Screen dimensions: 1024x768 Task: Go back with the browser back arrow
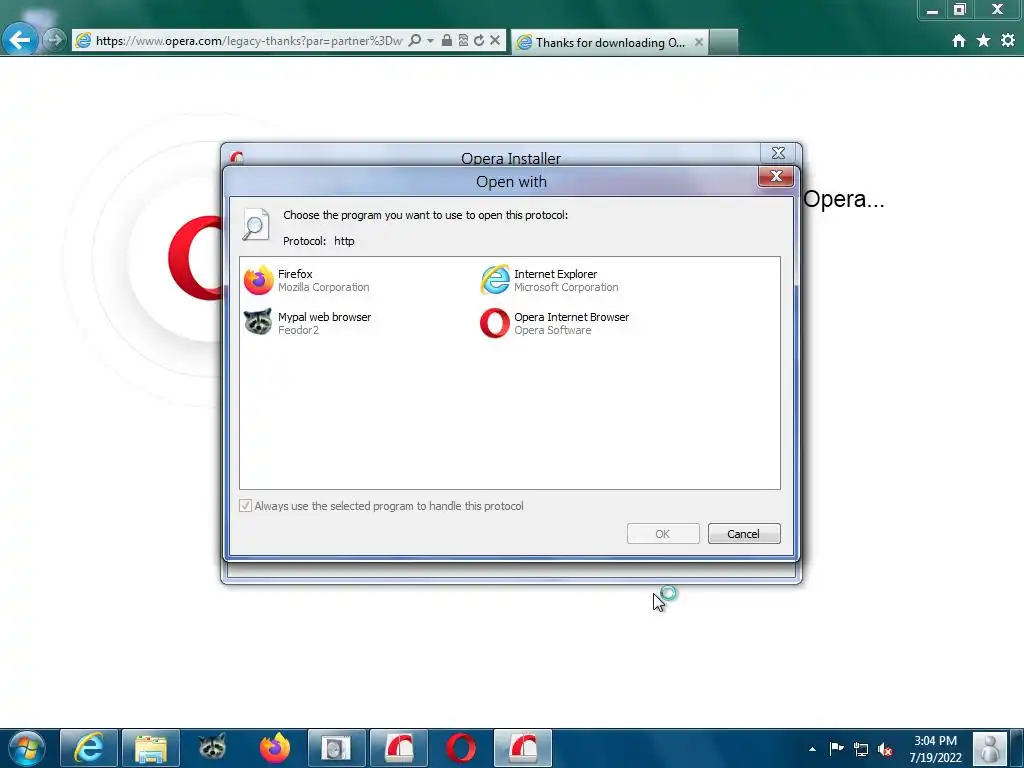20,40
